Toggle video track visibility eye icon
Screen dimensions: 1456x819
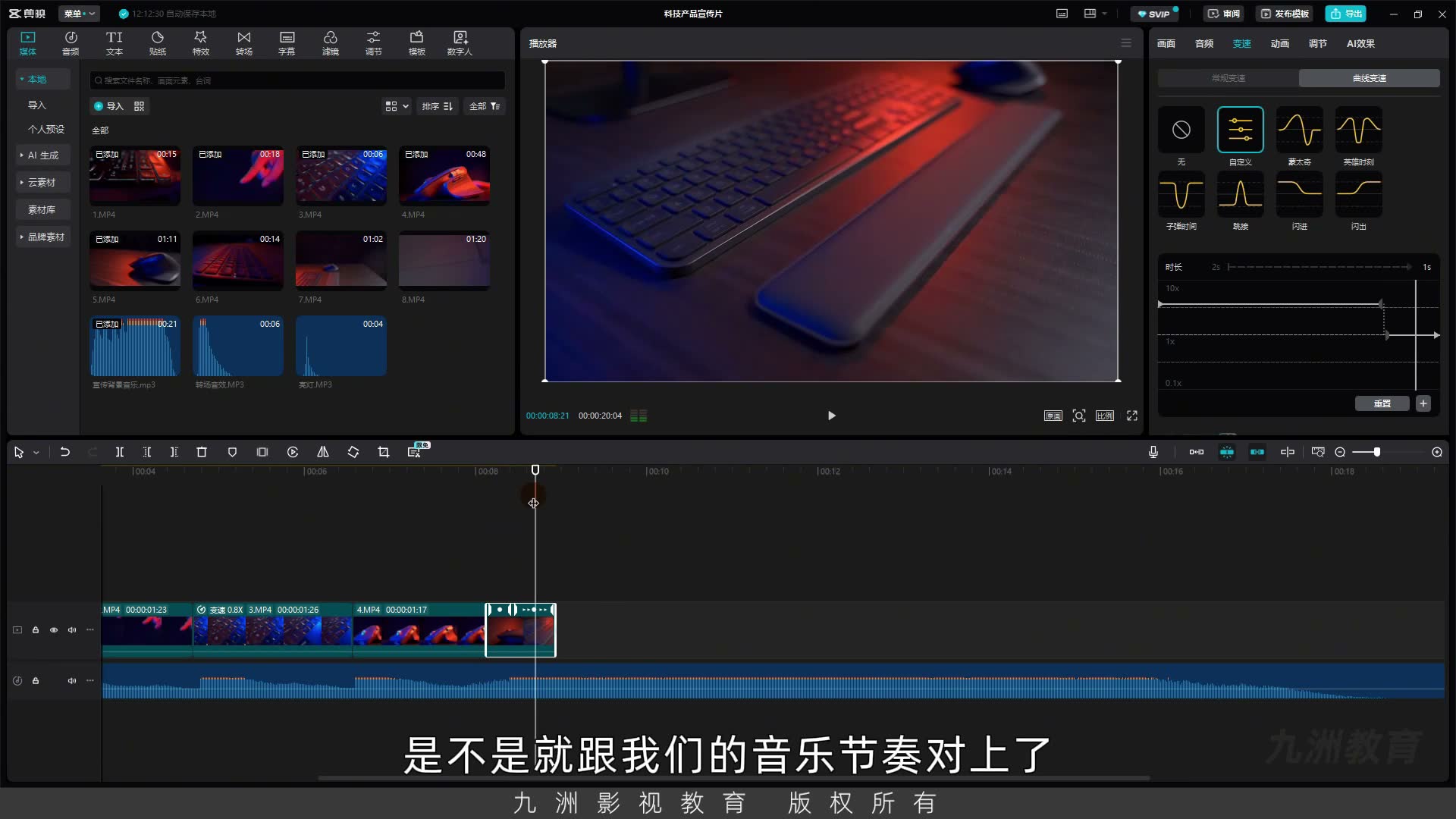54,630
